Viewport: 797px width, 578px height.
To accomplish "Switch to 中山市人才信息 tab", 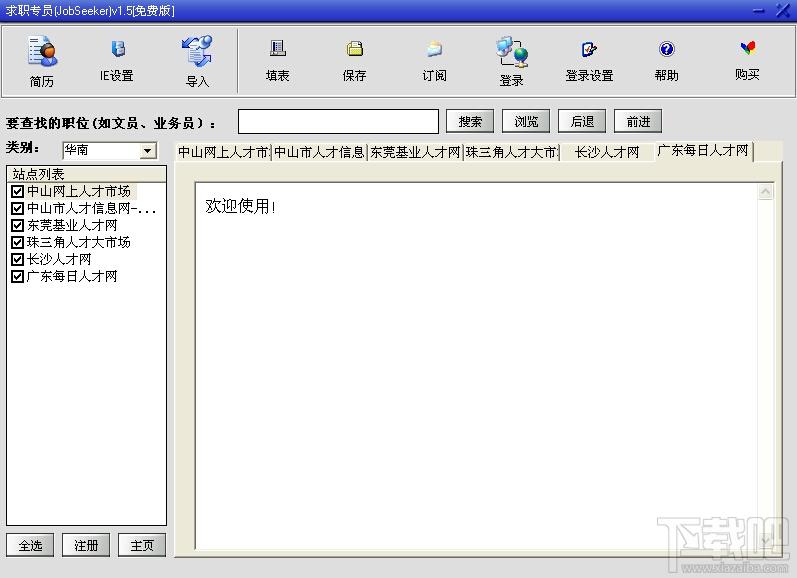I will click(x=319, y=152).
